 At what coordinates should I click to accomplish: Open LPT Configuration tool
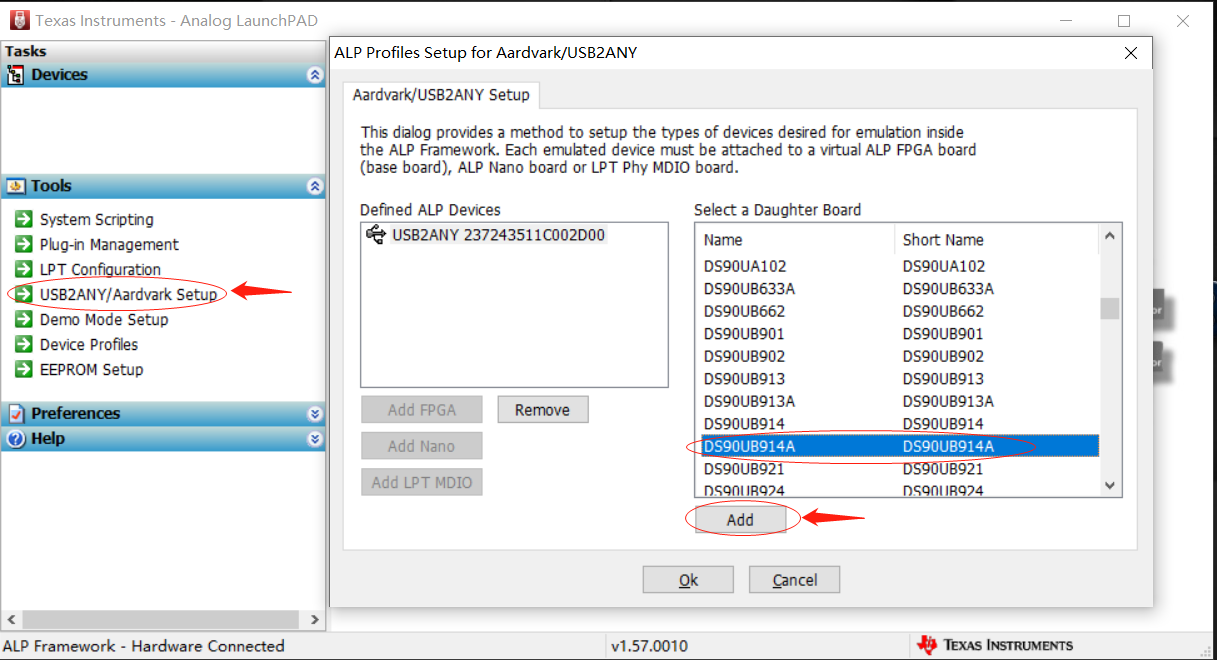point(100,270)
